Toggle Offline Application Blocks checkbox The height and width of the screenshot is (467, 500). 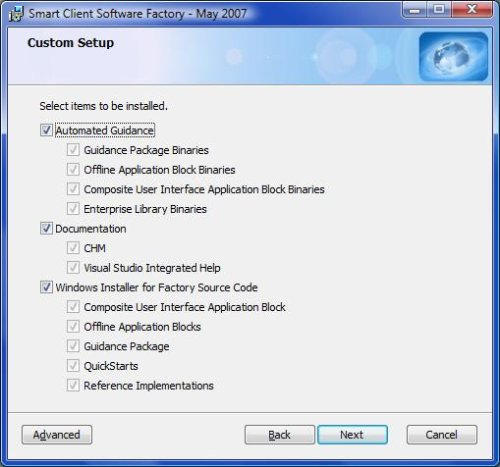[73, 326]
